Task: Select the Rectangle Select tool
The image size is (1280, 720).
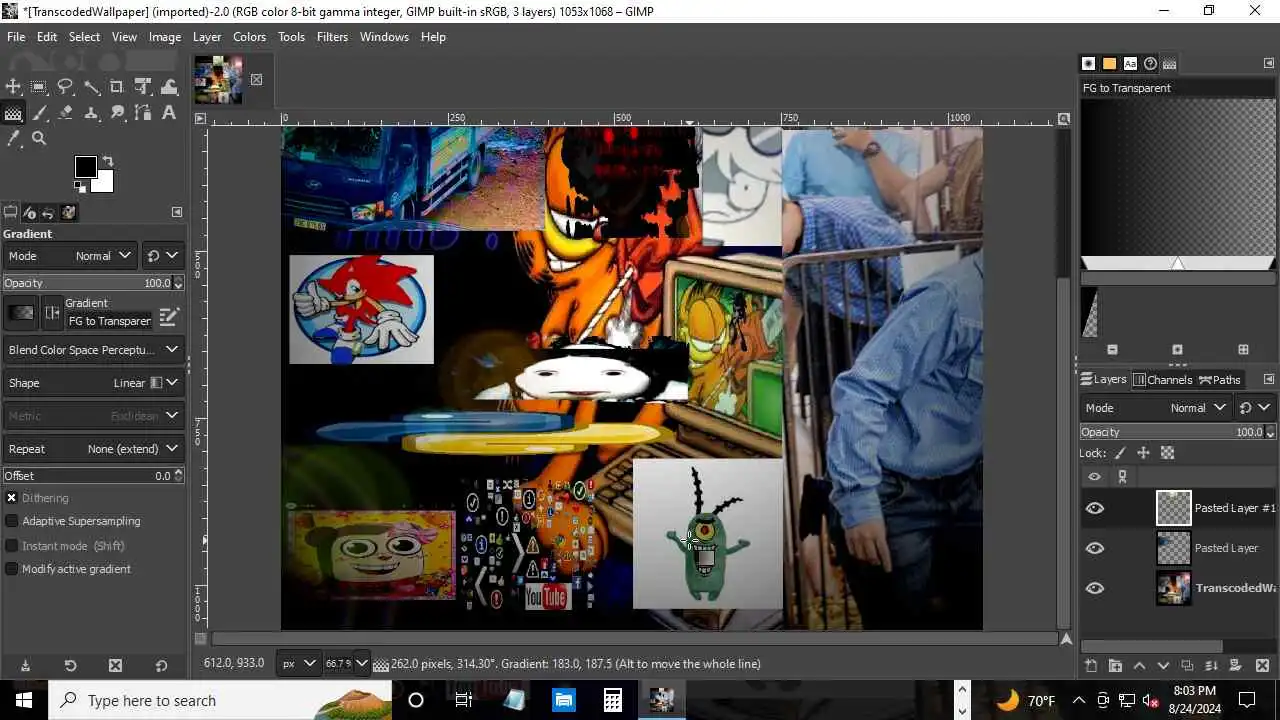Action: [x=40, y=87]
